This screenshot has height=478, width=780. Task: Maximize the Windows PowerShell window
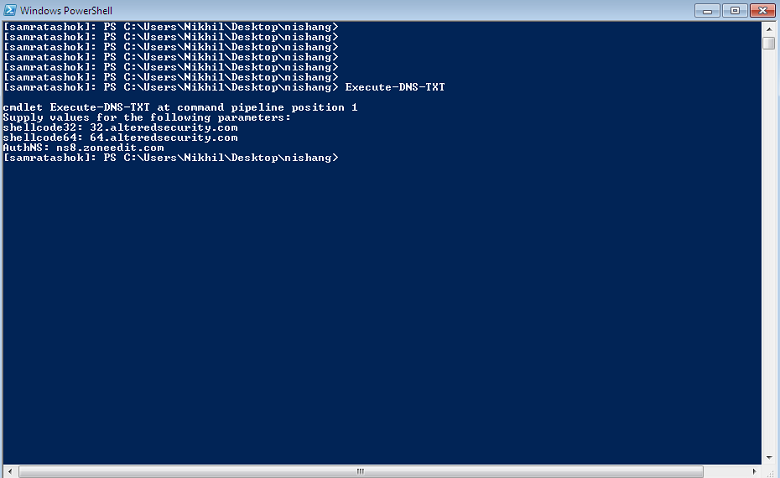click(734, 10)
